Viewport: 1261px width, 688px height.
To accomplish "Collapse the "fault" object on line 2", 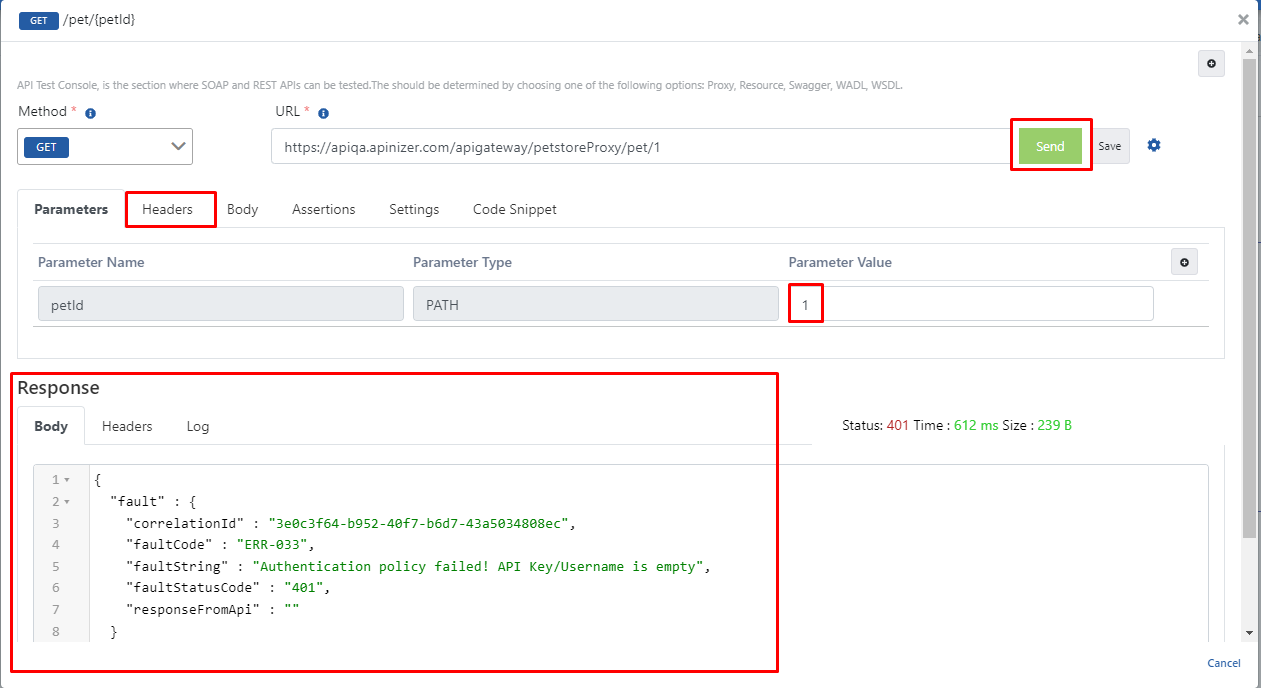I will pyautogui.click(x=67, y=502).
